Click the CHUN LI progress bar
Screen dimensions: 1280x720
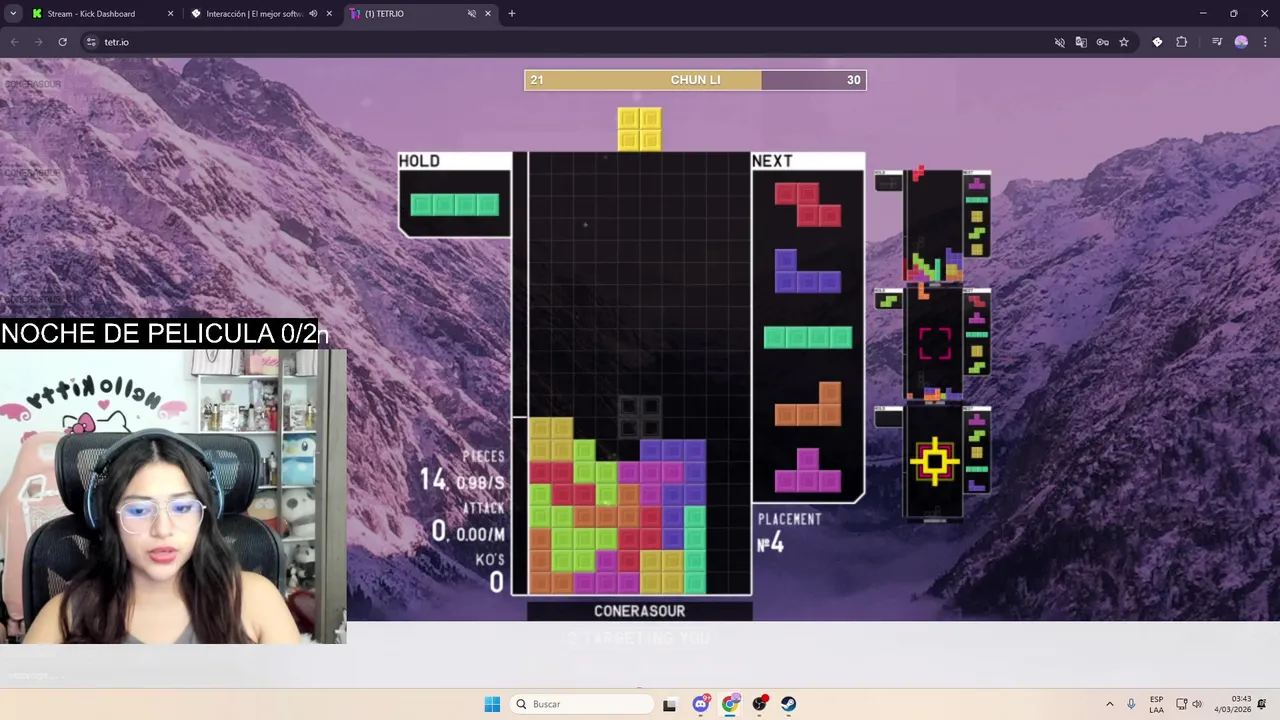pyautogui.click(x=695, y=80)
